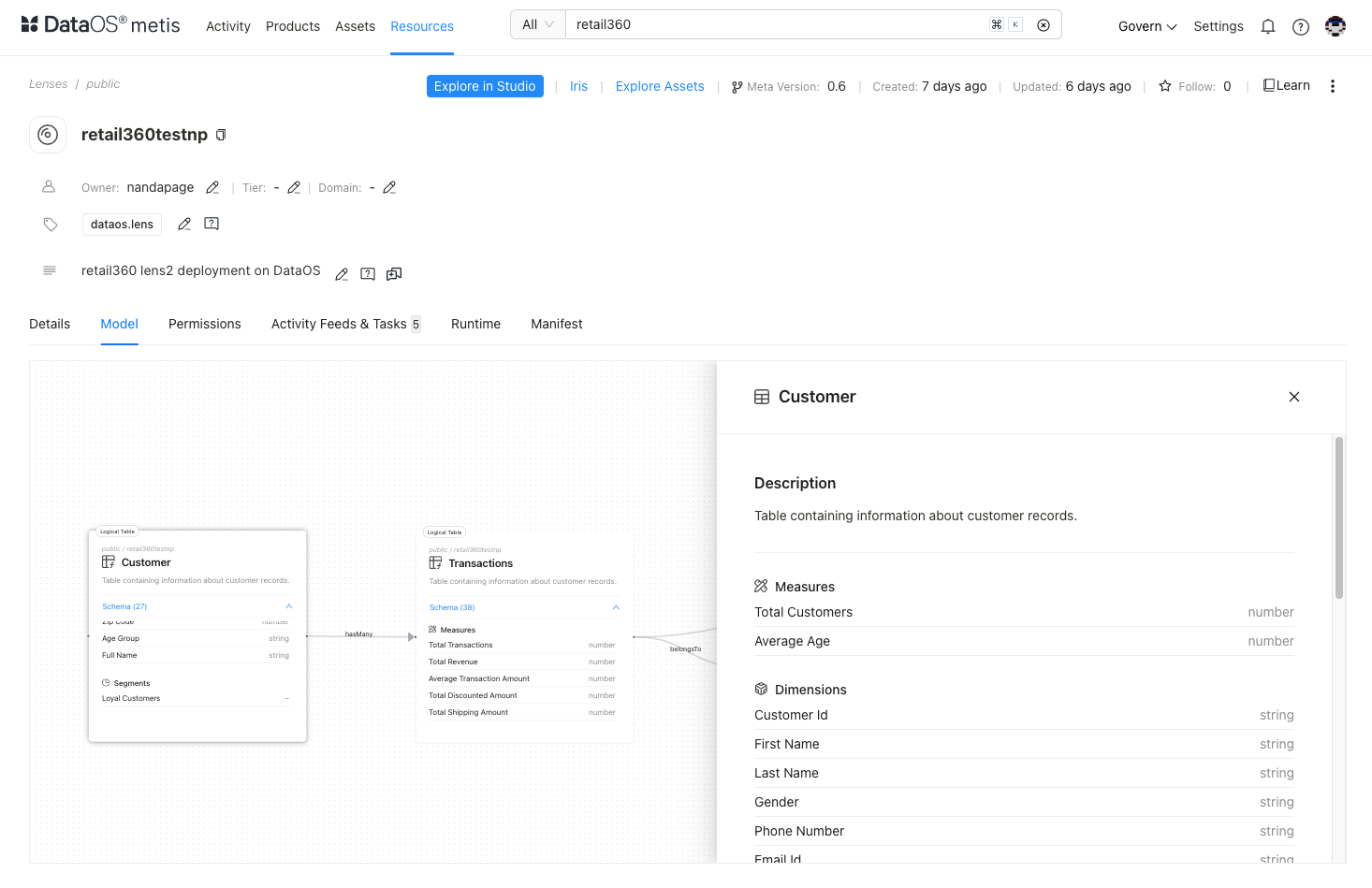
Task: Edit the Domain value
Action: tap(389, 187)
